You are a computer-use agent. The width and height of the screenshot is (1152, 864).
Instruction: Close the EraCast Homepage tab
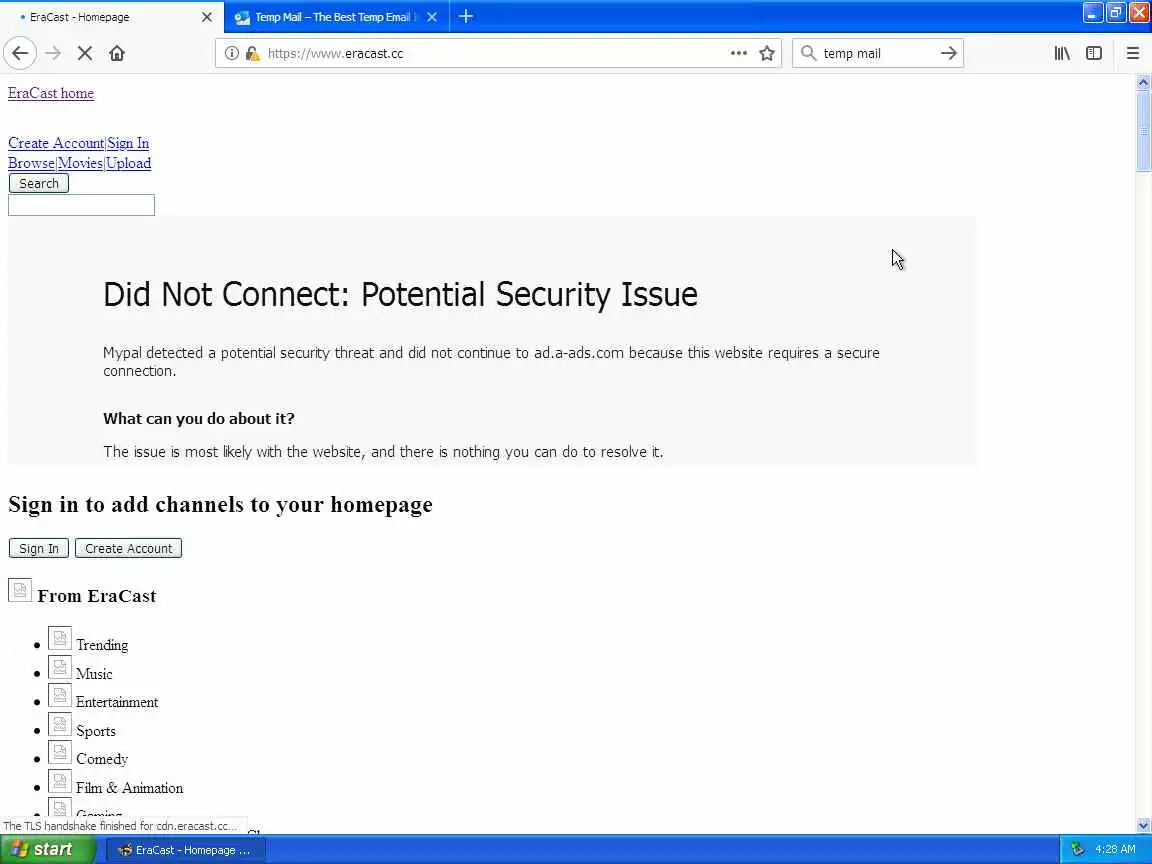pyautogui.click(x=207, y=17)
